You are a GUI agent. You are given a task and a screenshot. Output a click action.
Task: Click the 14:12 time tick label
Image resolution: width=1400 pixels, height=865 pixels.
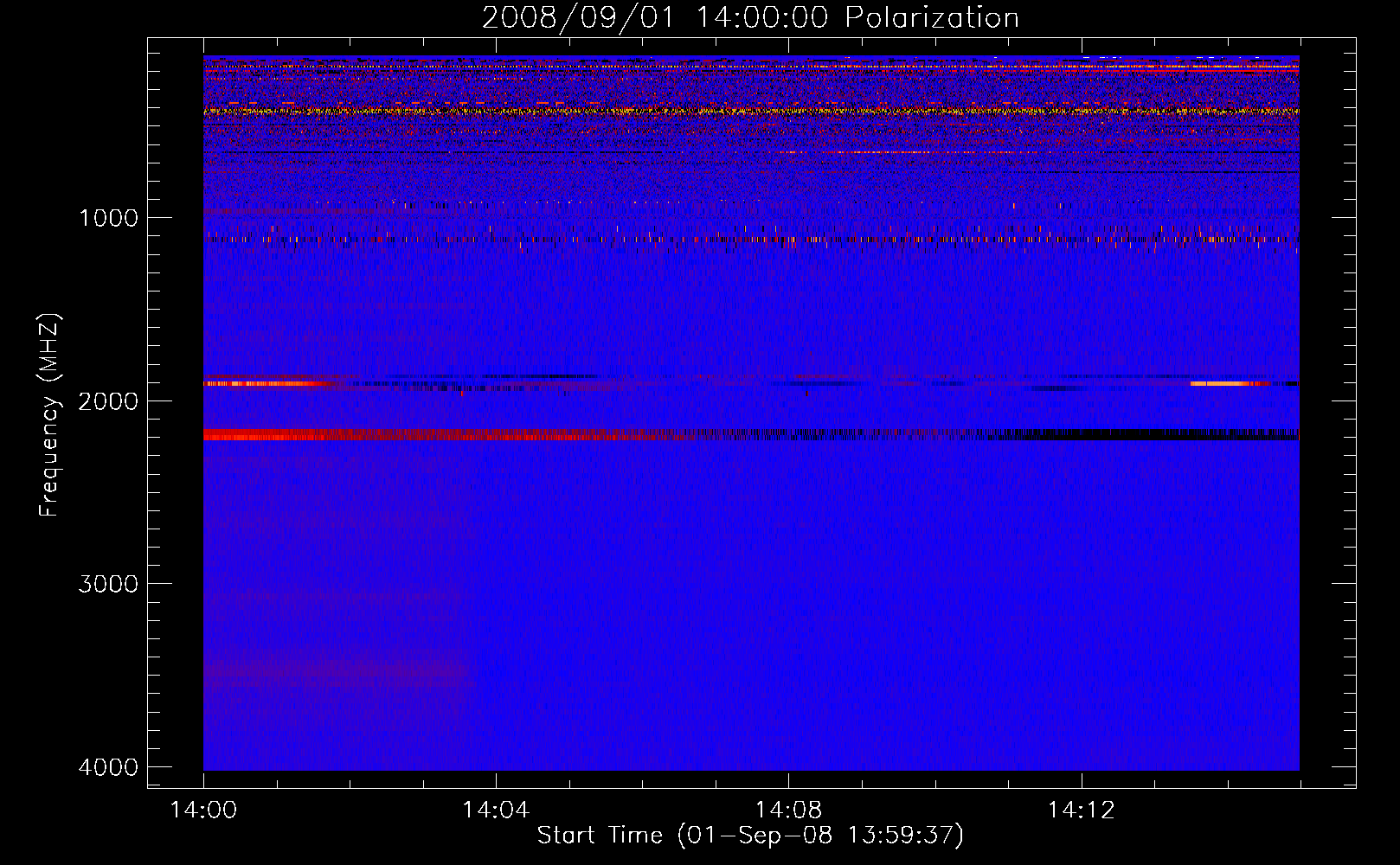(1081, 811)
